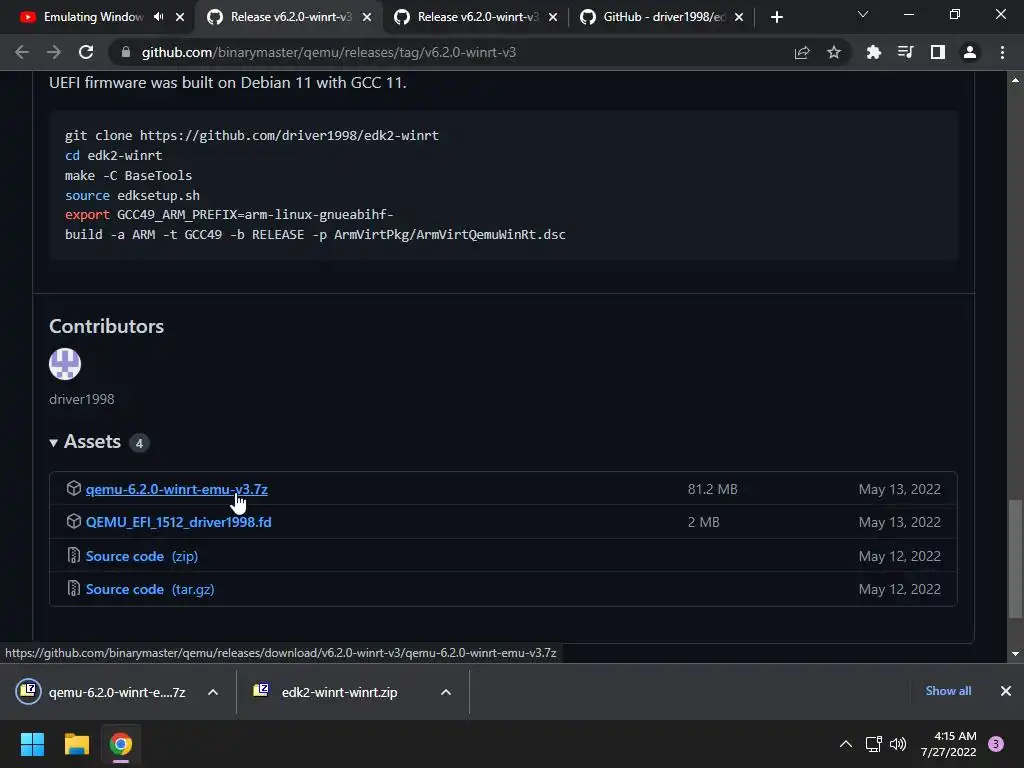Open the Chrome three-dot menu
Viewport: 1024px width, 768px height.
(1002, 52)
